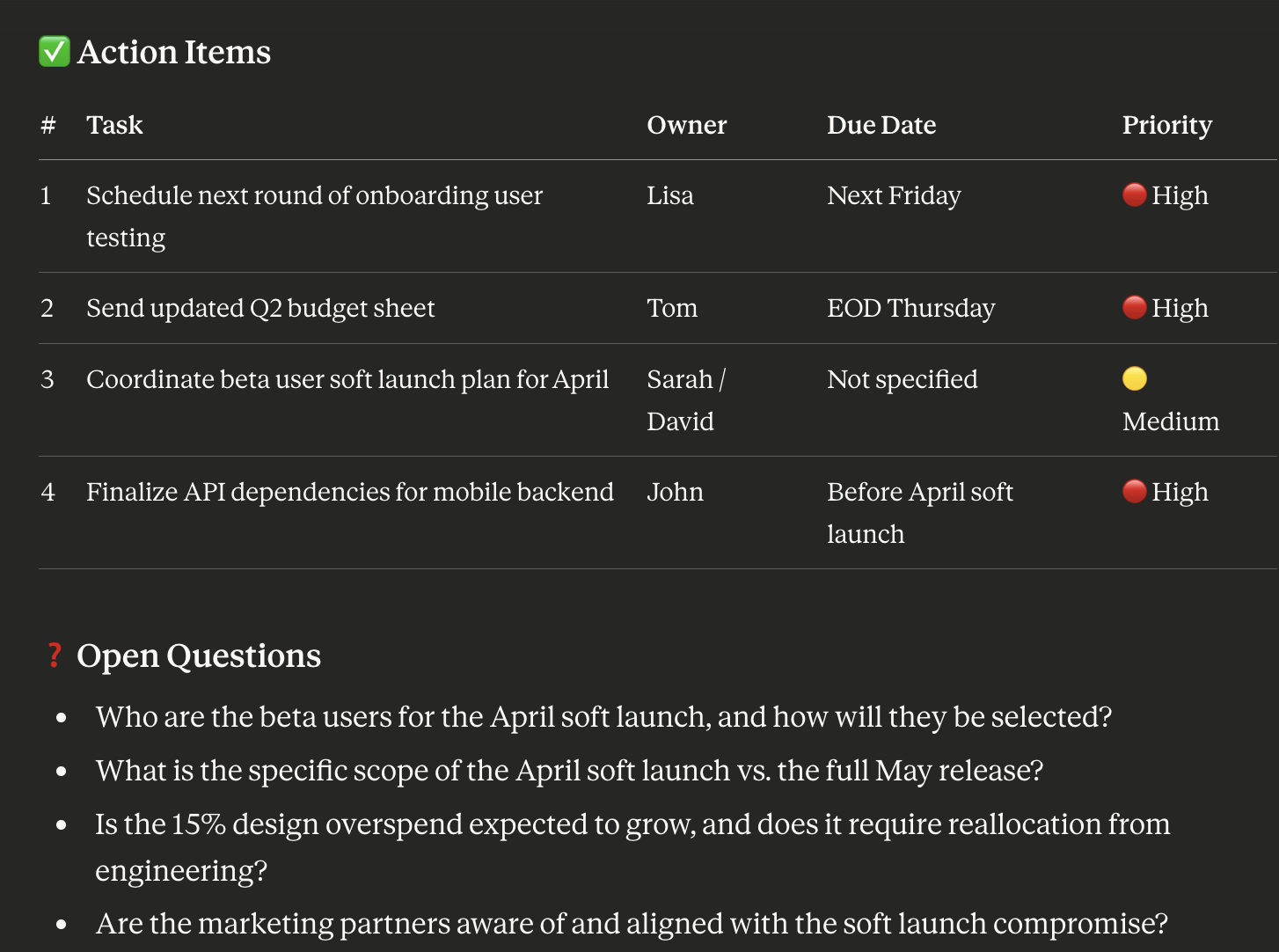Click the 'Not specified' due date cell
The height and width of the screenshot is (952, 1279).
point(902,379)
